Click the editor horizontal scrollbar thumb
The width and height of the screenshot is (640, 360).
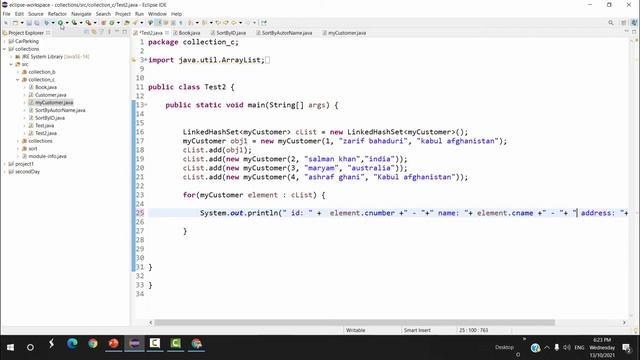click(x=354, y=322)
